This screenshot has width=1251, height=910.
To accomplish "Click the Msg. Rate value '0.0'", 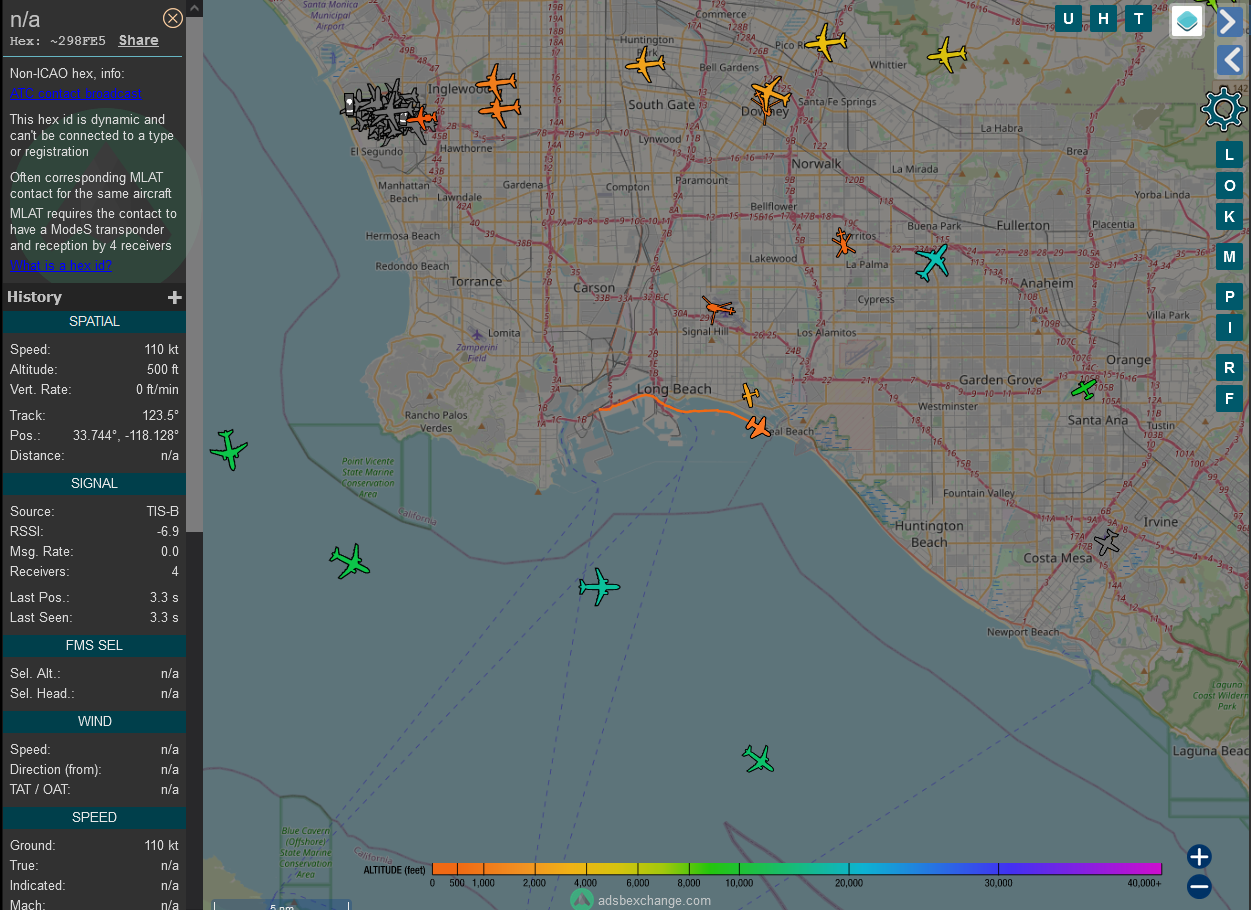I will [170, 552].
